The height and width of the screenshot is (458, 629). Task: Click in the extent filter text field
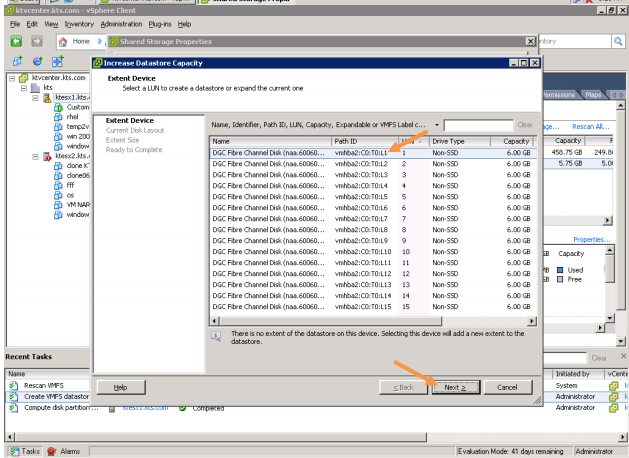[478, 125]
